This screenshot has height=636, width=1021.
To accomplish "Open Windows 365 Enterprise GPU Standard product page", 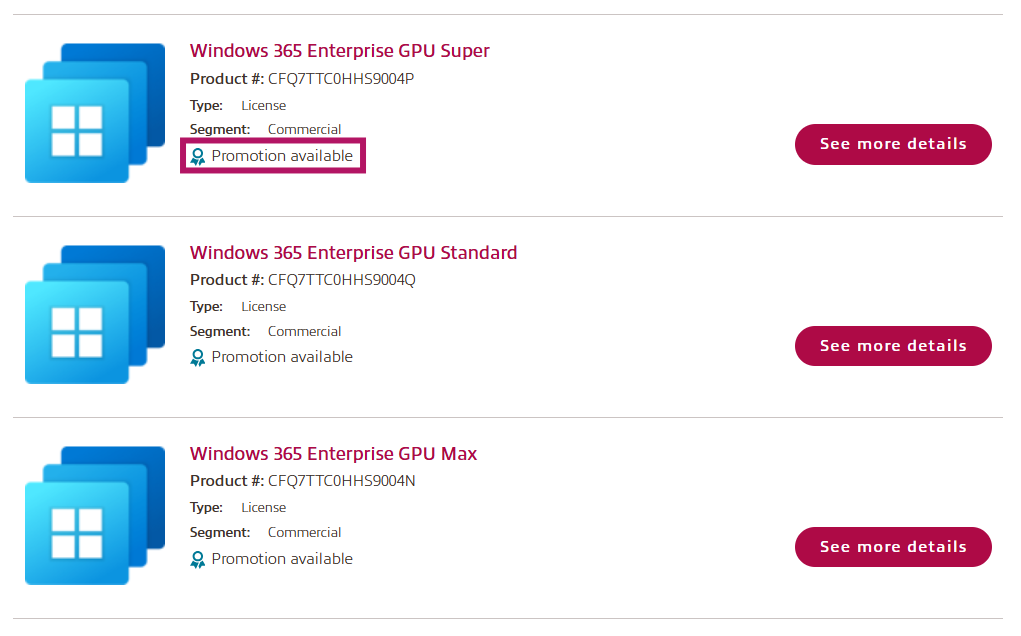I will [x=353, y=252].
